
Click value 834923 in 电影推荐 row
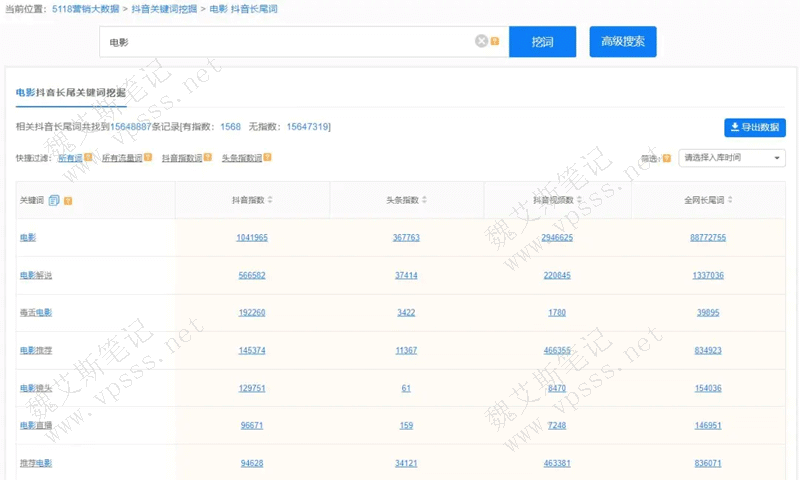[708, 350]
